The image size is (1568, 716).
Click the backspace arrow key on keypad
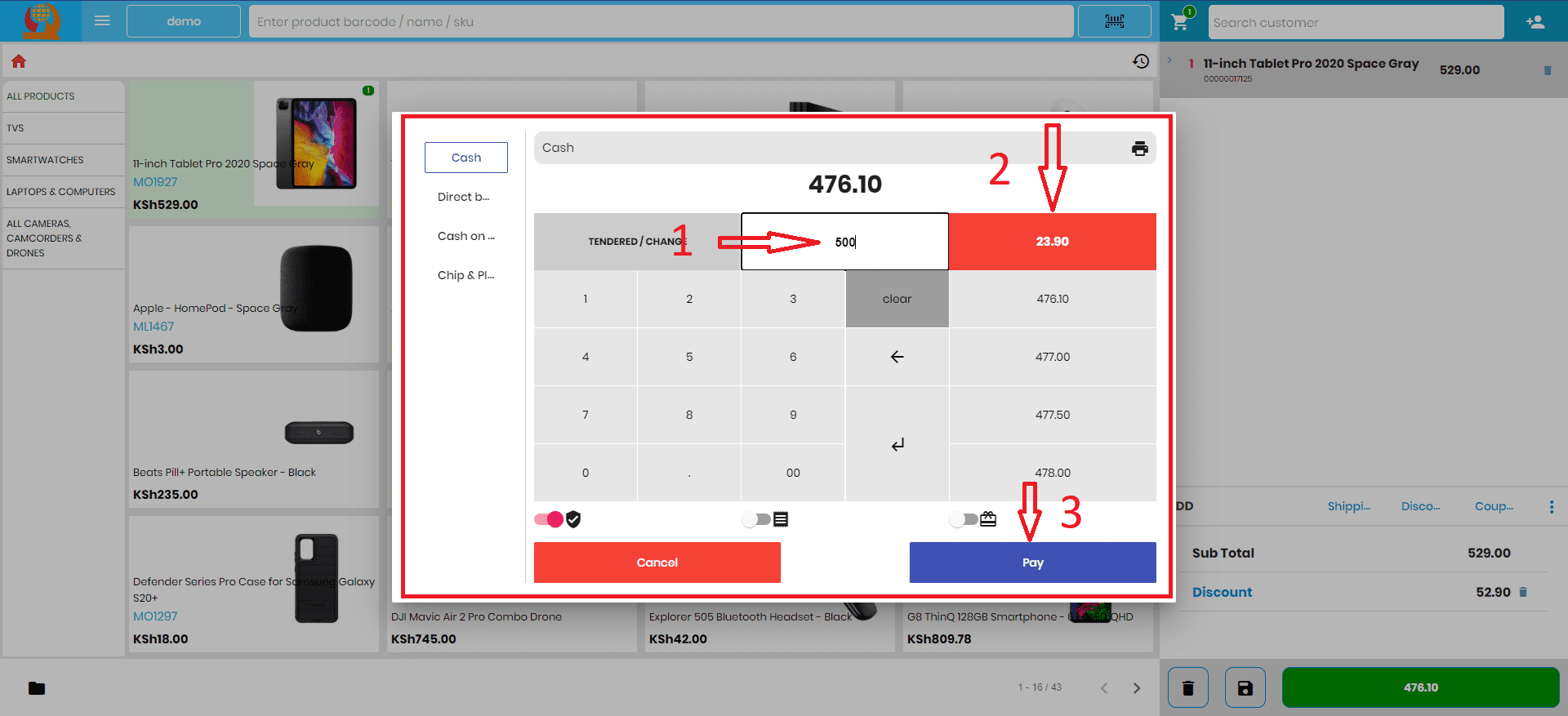897,357
